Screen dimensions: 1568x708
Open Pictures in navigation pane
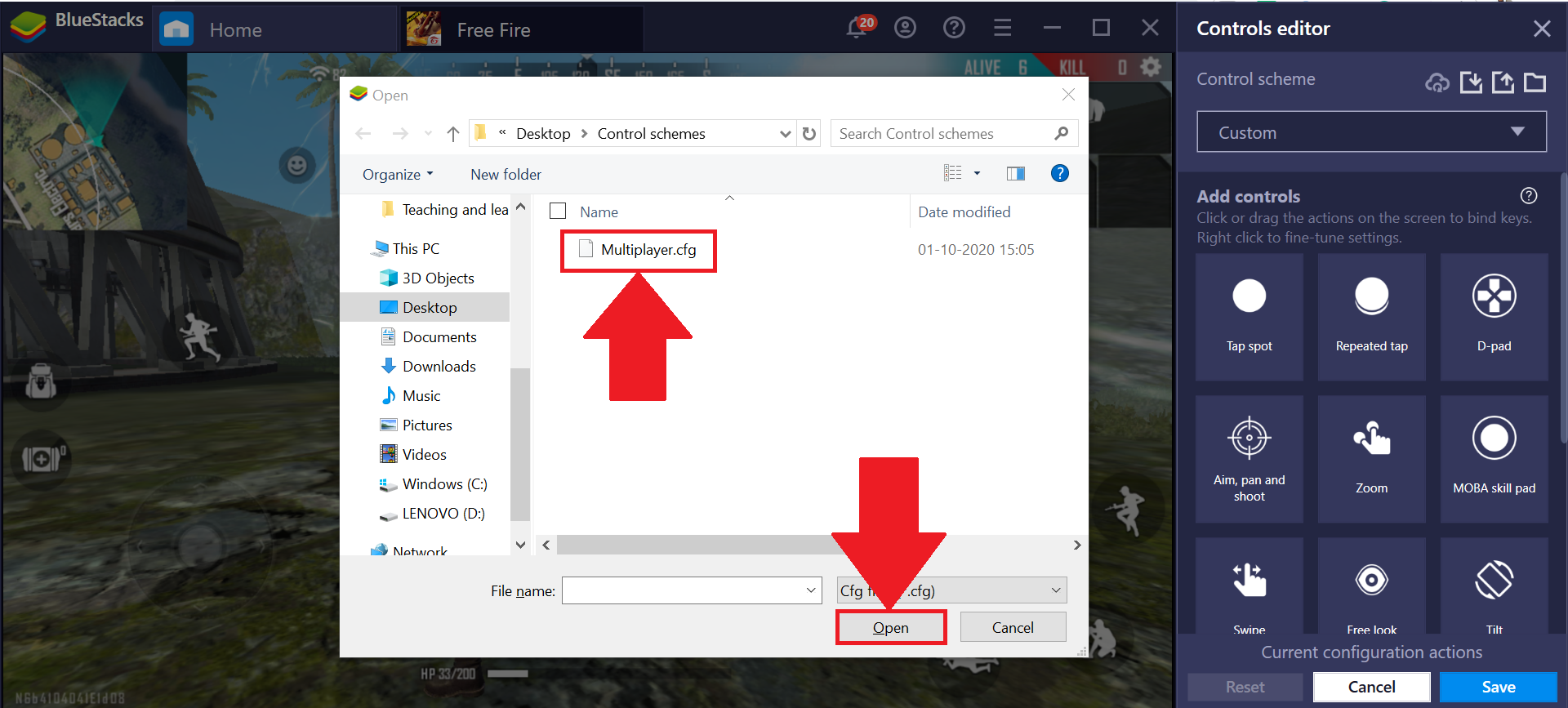point(416,425)
